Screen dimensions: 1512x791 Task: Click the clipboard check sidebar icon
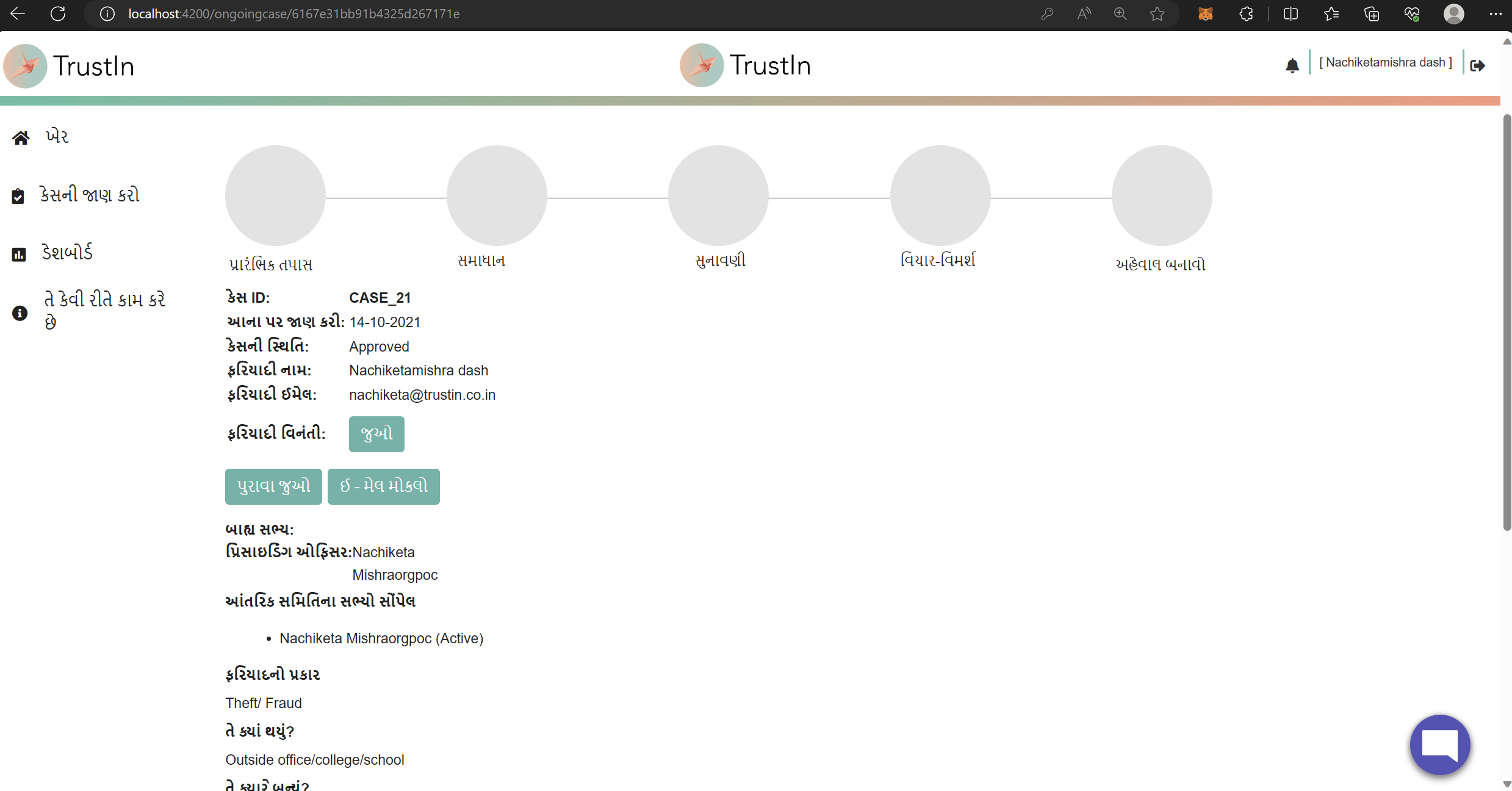pyautogui.click(x=18, y=196)
